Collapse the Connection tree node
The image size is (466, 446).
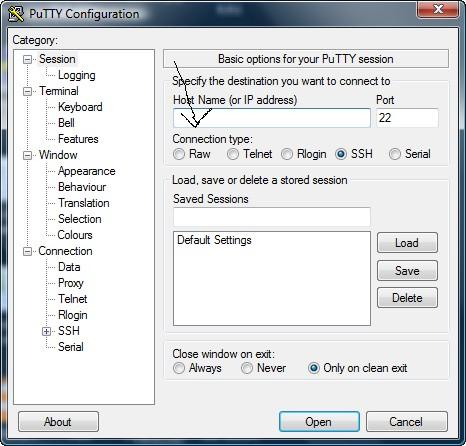tap(27, 251)
